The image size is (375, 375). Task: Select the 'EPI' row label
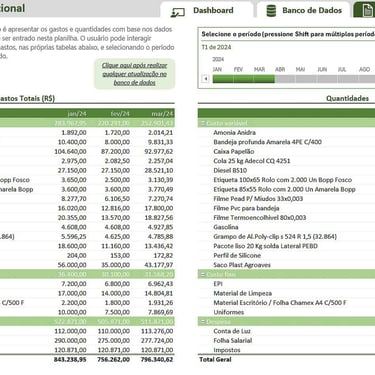pyautogui.click(x=218, y=284)
